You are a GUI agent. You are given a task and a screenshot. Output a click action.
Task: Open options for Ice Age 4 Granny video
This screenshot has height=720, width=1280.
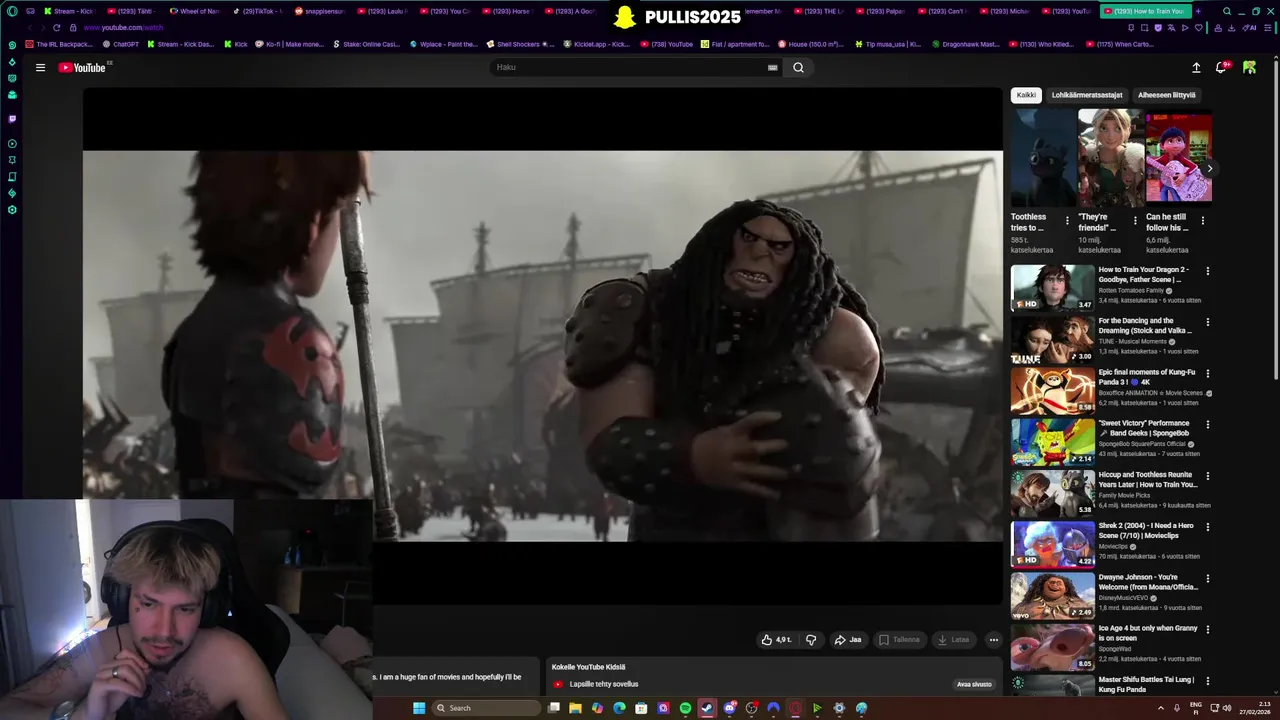(x=1207, y=629)
